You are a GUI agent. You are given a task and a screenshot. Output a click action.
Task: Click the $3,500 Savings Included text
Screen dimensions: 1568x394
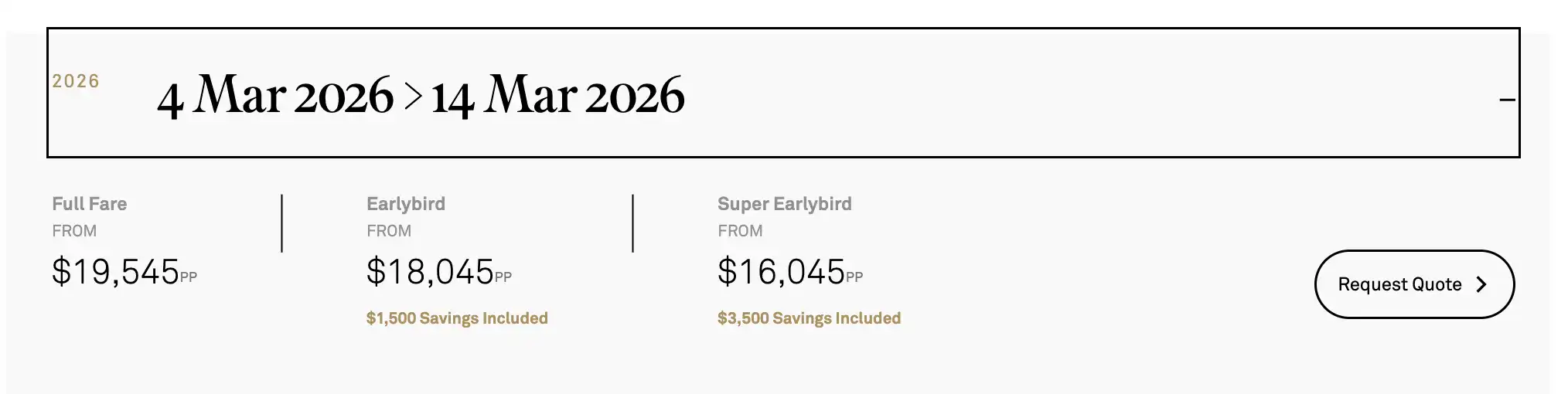coord(809,318)
